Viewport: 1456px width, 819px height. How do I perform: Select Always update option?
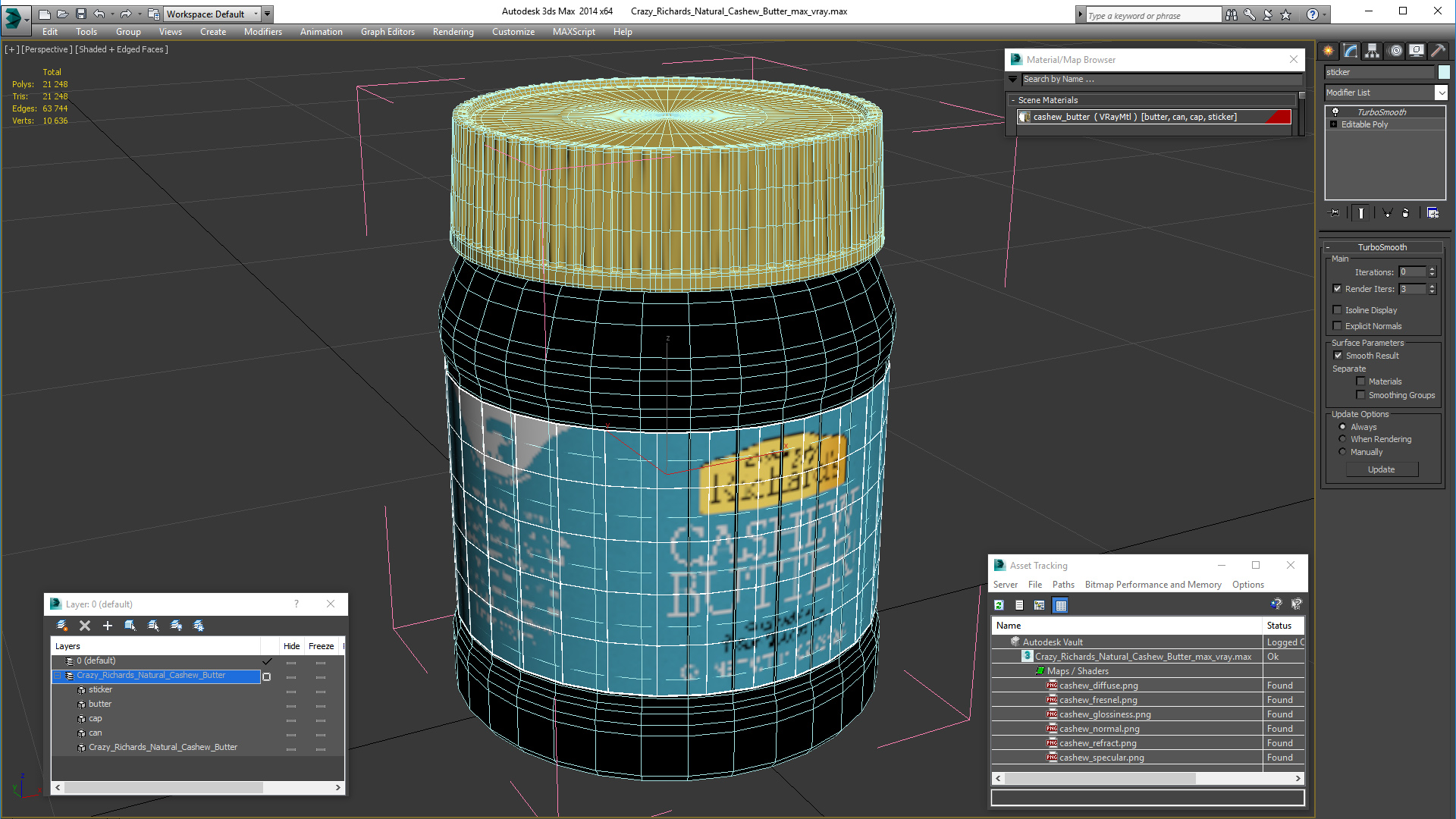pyautogui.click(x=1342, y=426)
